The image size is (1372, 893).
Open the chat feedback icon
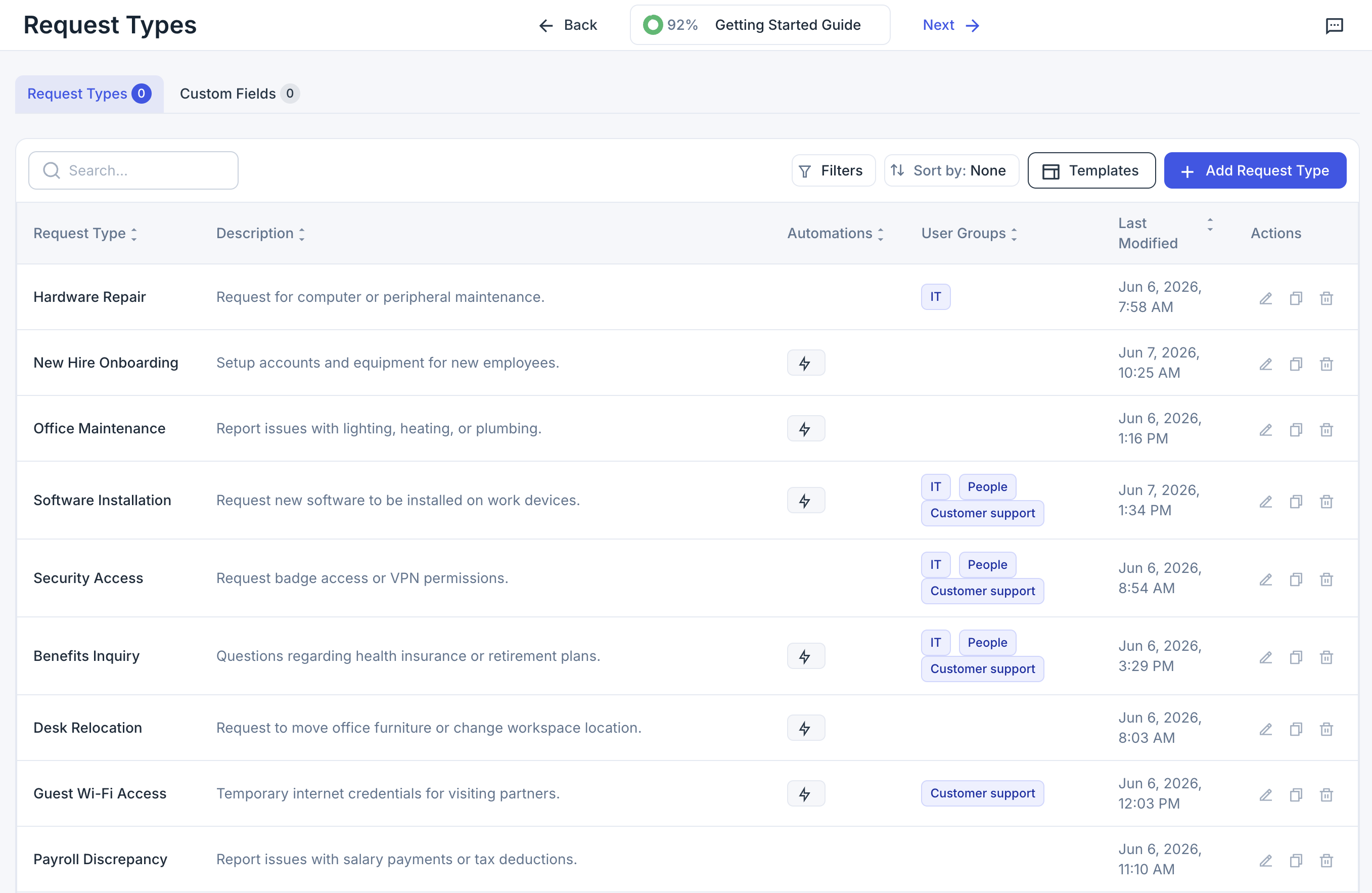click(1334, 25)
